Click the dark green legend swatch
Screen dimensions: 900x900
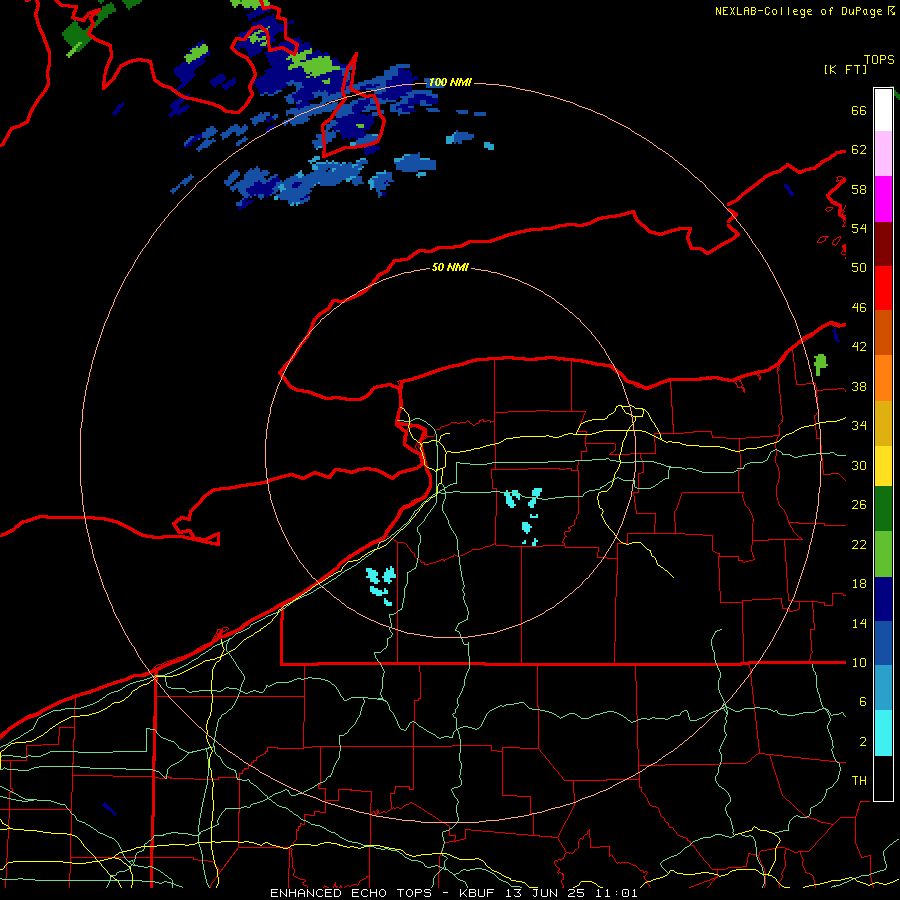click(x=883, y=509)
